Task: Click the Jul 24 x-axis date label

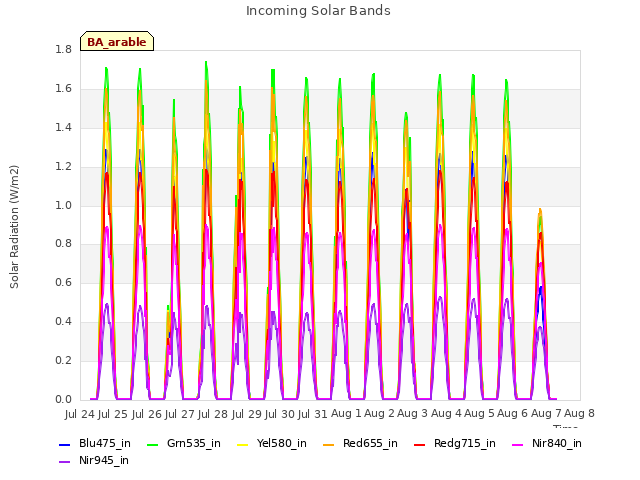Action: (80, 414)
